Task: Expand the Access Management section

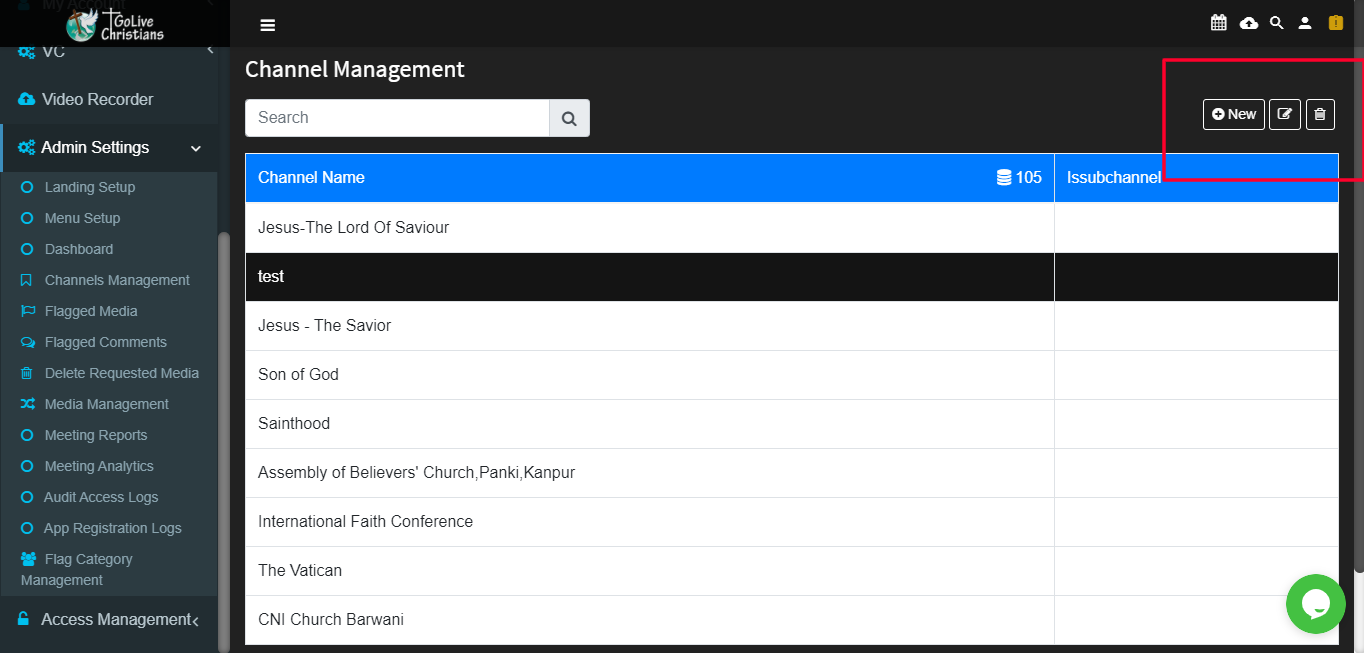Action: [x=110, y=620]
